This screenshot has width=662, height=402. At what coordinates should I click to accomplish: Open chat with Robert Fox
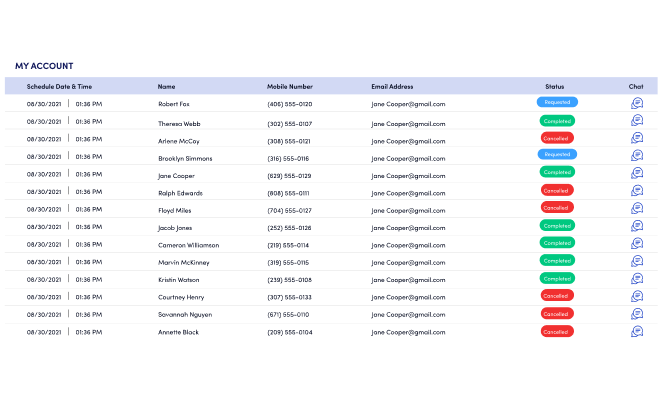click(637, 103)
